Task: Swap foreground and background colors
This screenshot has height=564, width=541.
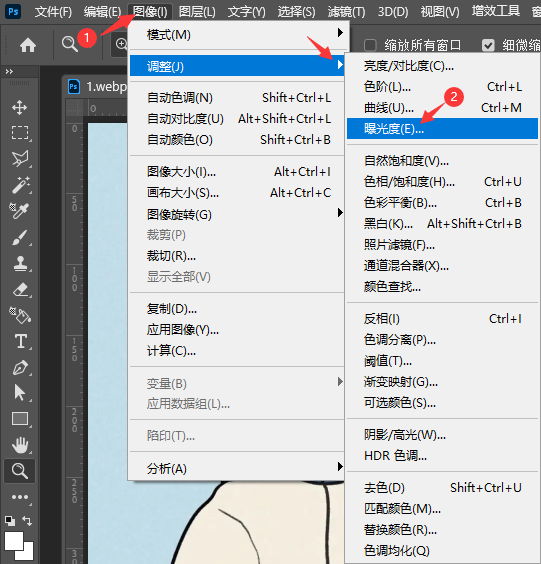Action: [x=27, y=520]
